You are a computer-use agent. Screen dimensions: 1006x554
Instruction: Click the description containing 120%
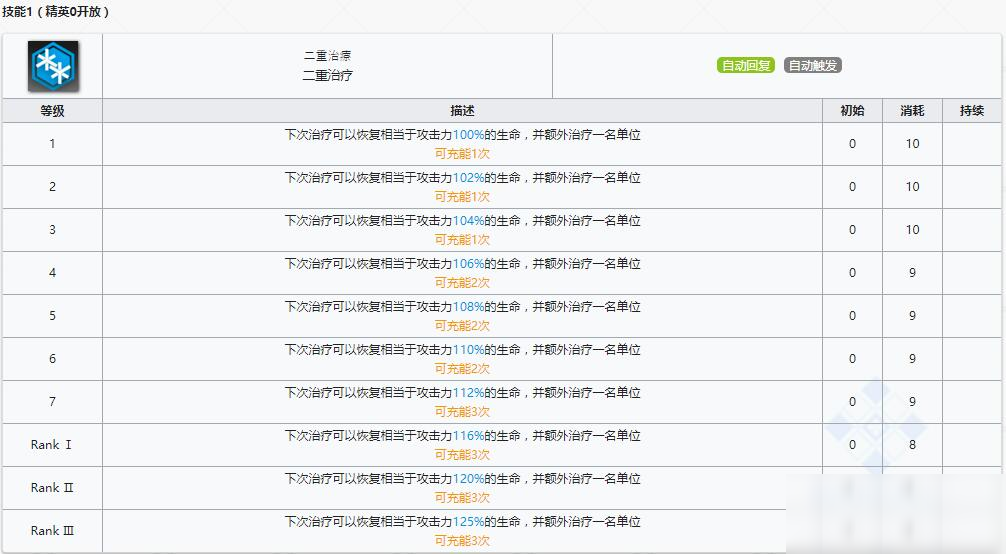[462, 479]
